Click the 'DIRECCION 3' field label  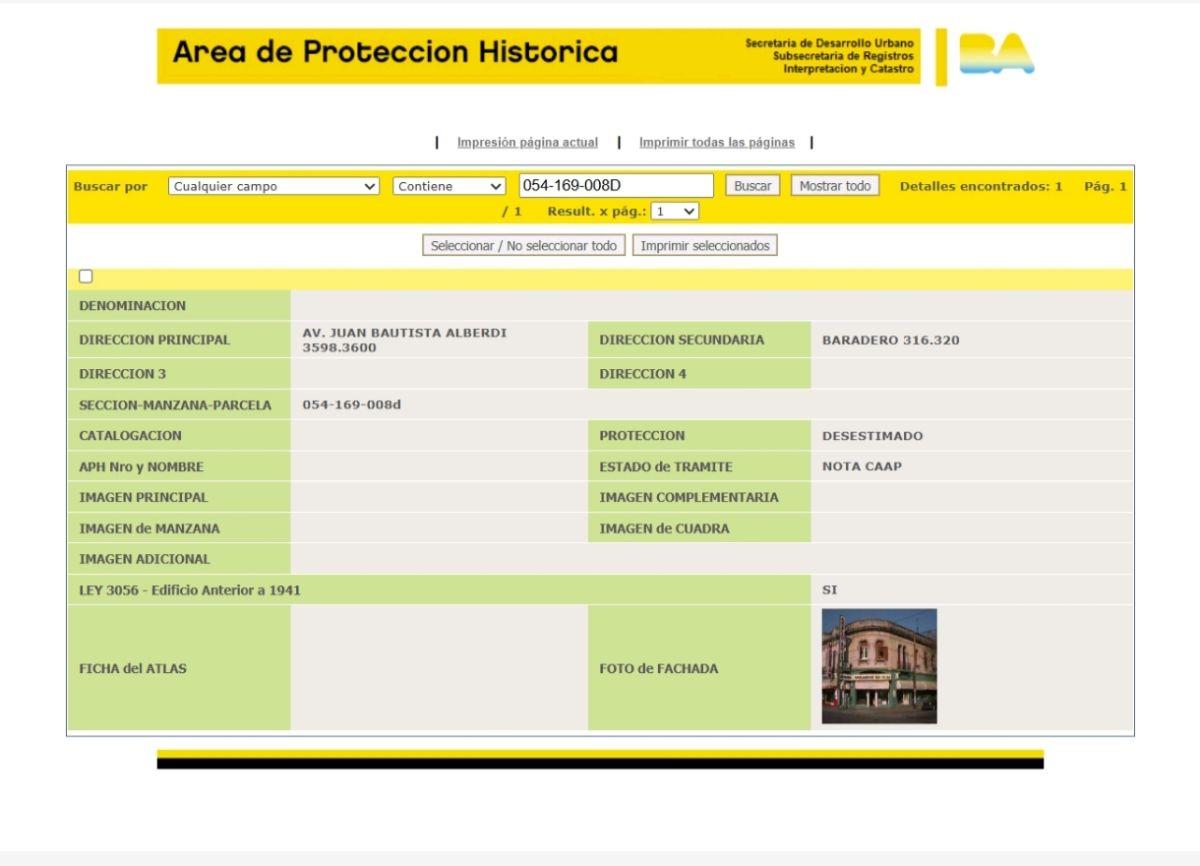pos(122,374)
